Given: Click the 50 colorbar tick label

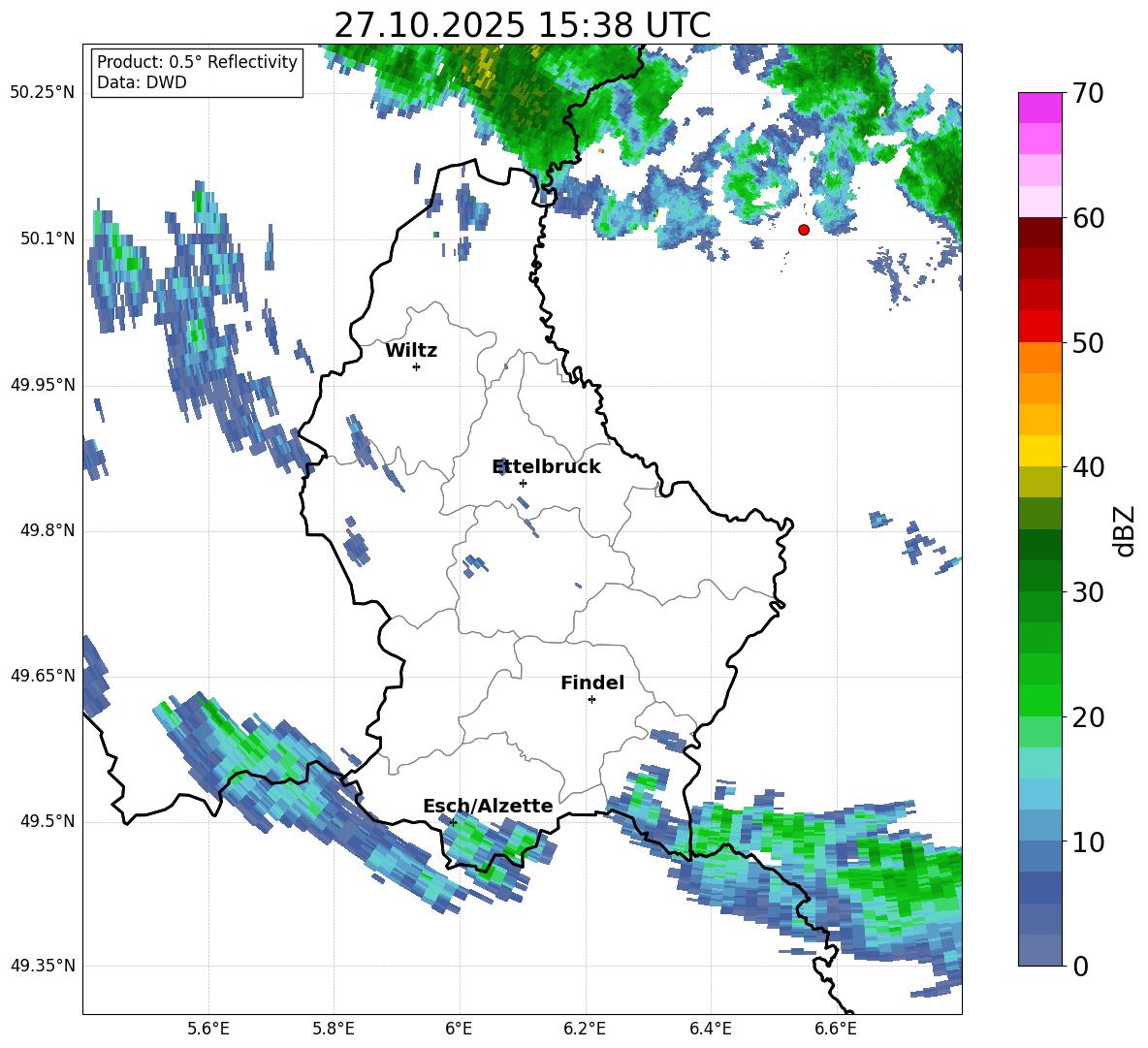Looking at the screenshot, I should pyautogui.click(x=1088, y=342).
